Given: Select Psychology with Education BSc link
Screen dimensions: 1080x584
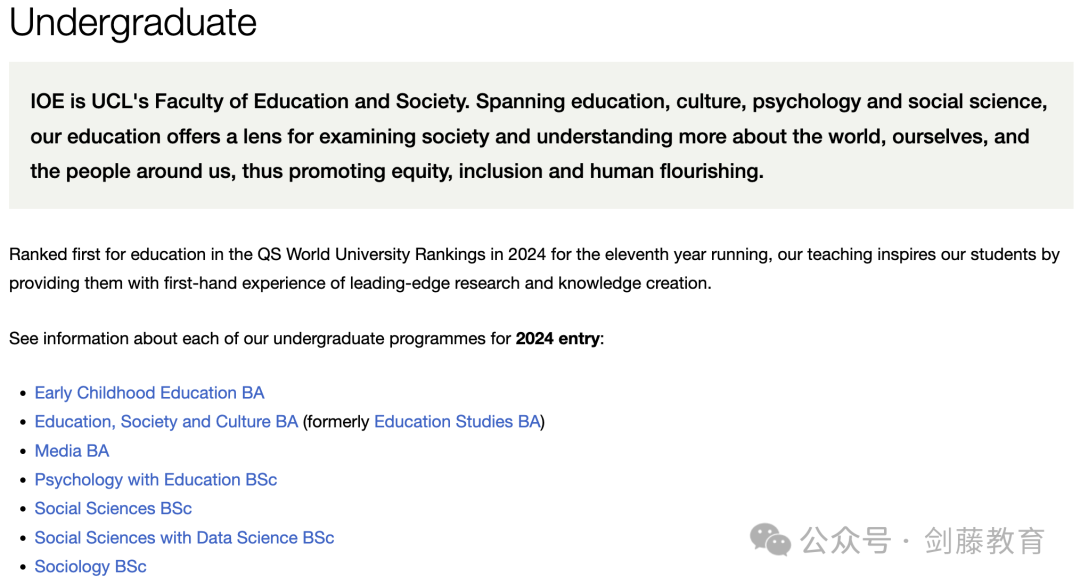Looking at the screenshot, I should [x=156, y=479].
